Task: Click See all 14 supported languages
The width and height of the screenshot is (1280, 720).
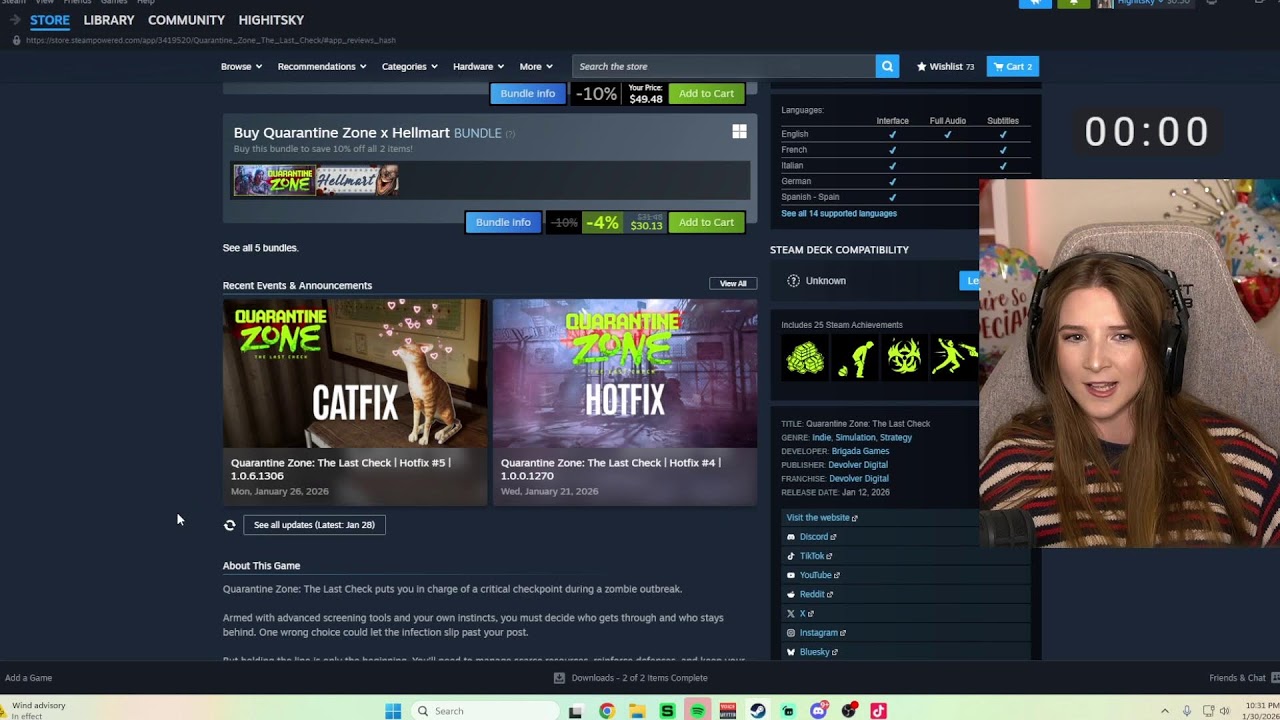Action: click(839, 213)
